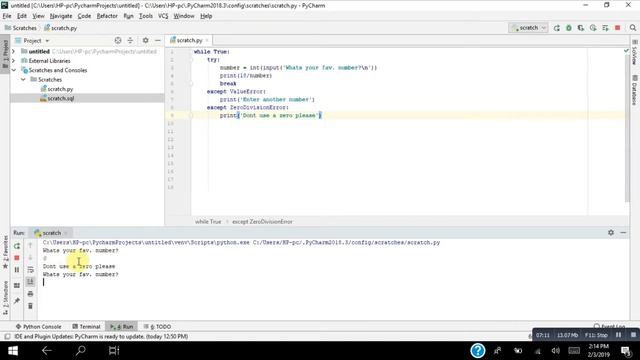Open the VCS menu
Image resolution: width=640 pixels, height=360 pixels.
163,16
